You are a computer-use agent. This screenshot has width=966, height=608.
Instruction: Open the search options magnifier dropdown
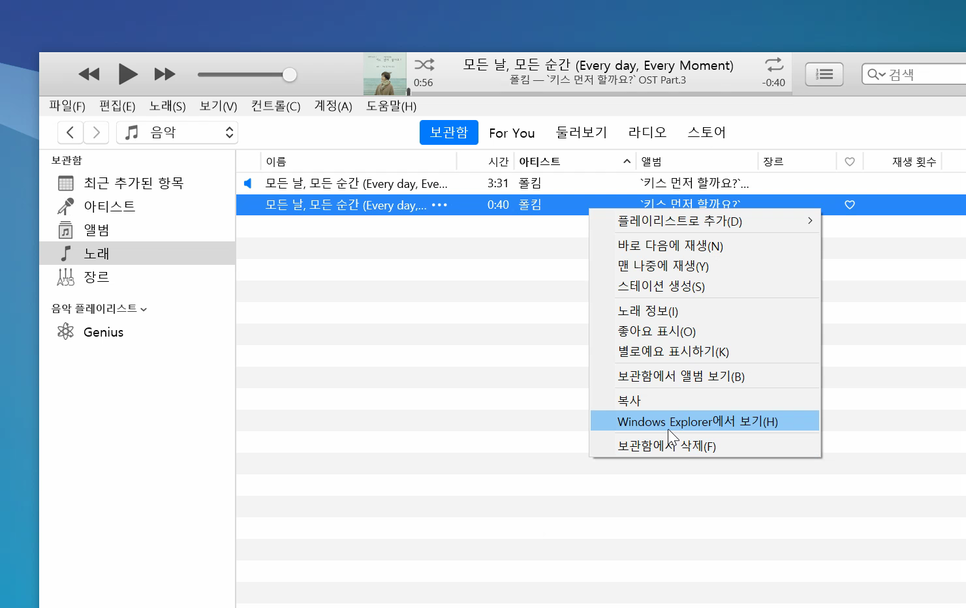coord(875,75)
